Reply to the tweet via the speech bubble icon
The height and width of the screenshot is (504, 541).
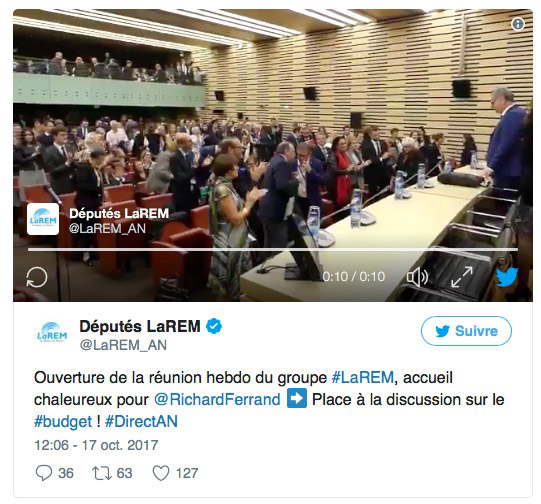[44, 473]
